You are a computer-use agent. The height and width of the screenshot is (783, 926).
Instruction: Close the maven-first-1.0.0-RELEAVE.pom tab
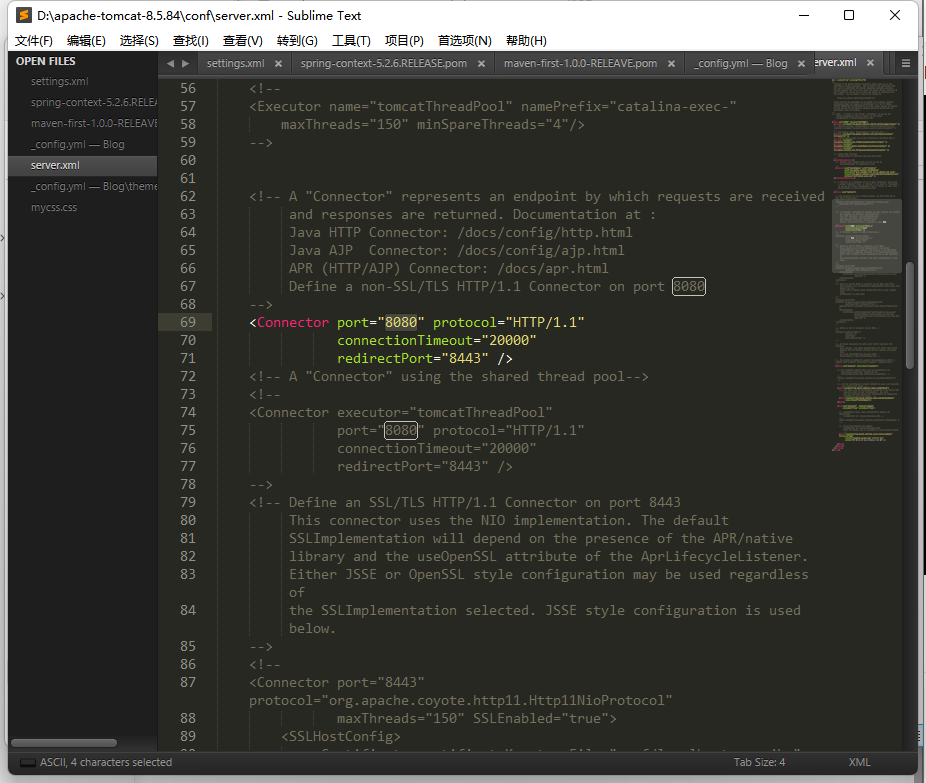671,63
